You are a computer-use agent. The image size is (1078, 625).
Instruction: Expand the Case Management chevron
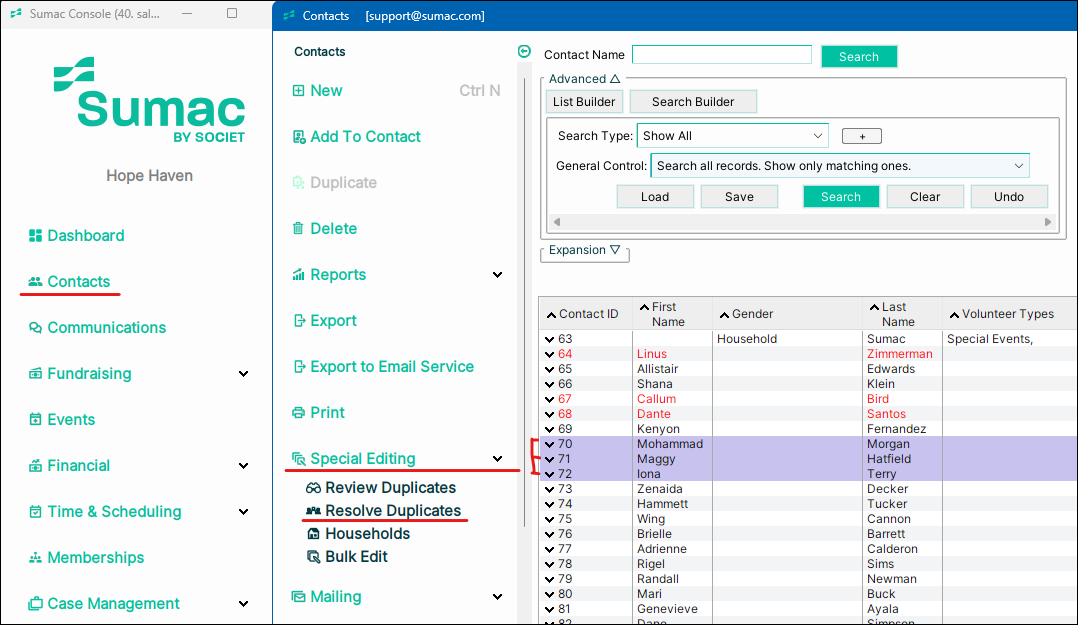(243, 604)
